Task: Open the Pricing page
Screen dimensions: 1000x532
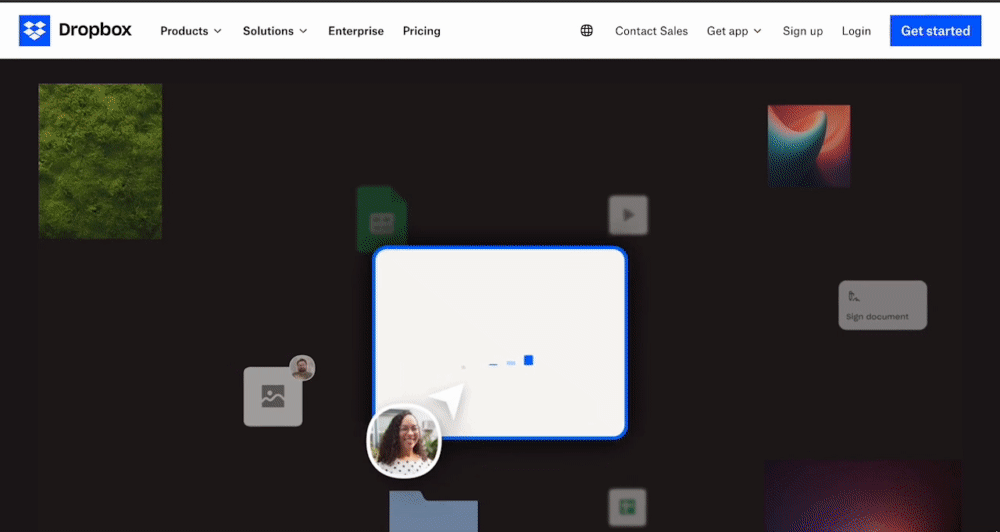Action: click(x=422, y=31)
